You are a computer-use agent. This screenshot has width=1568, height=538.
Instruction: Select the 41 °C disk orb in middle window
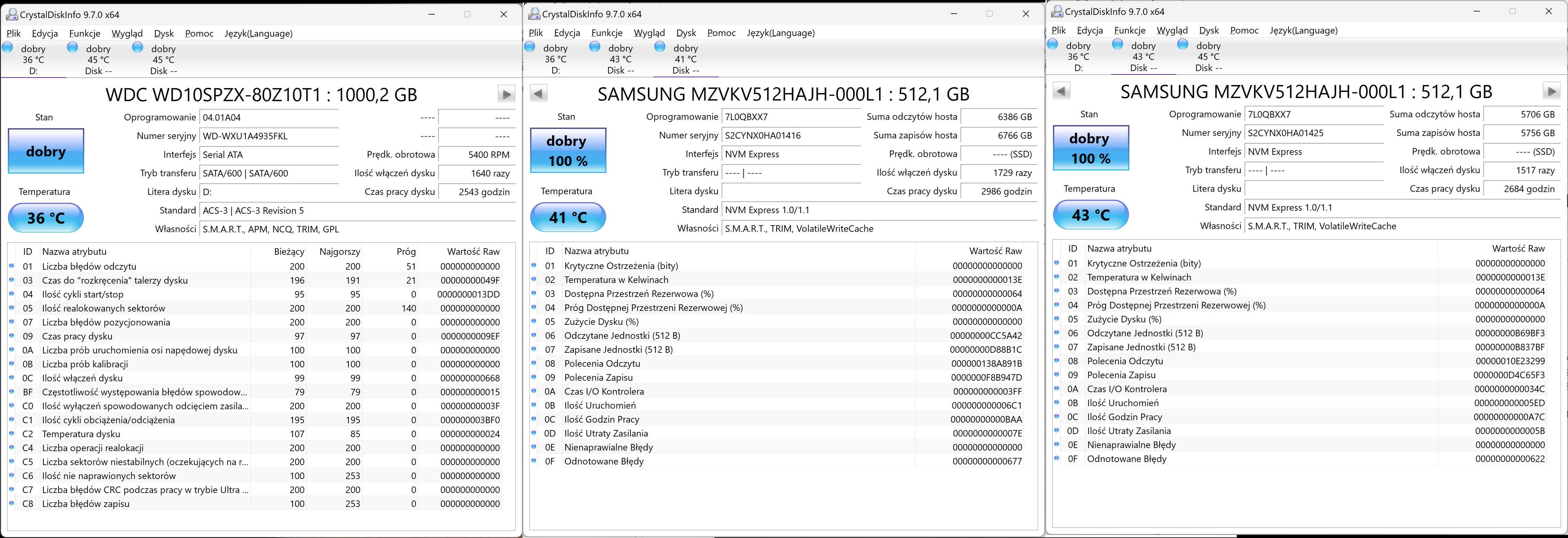660,47
